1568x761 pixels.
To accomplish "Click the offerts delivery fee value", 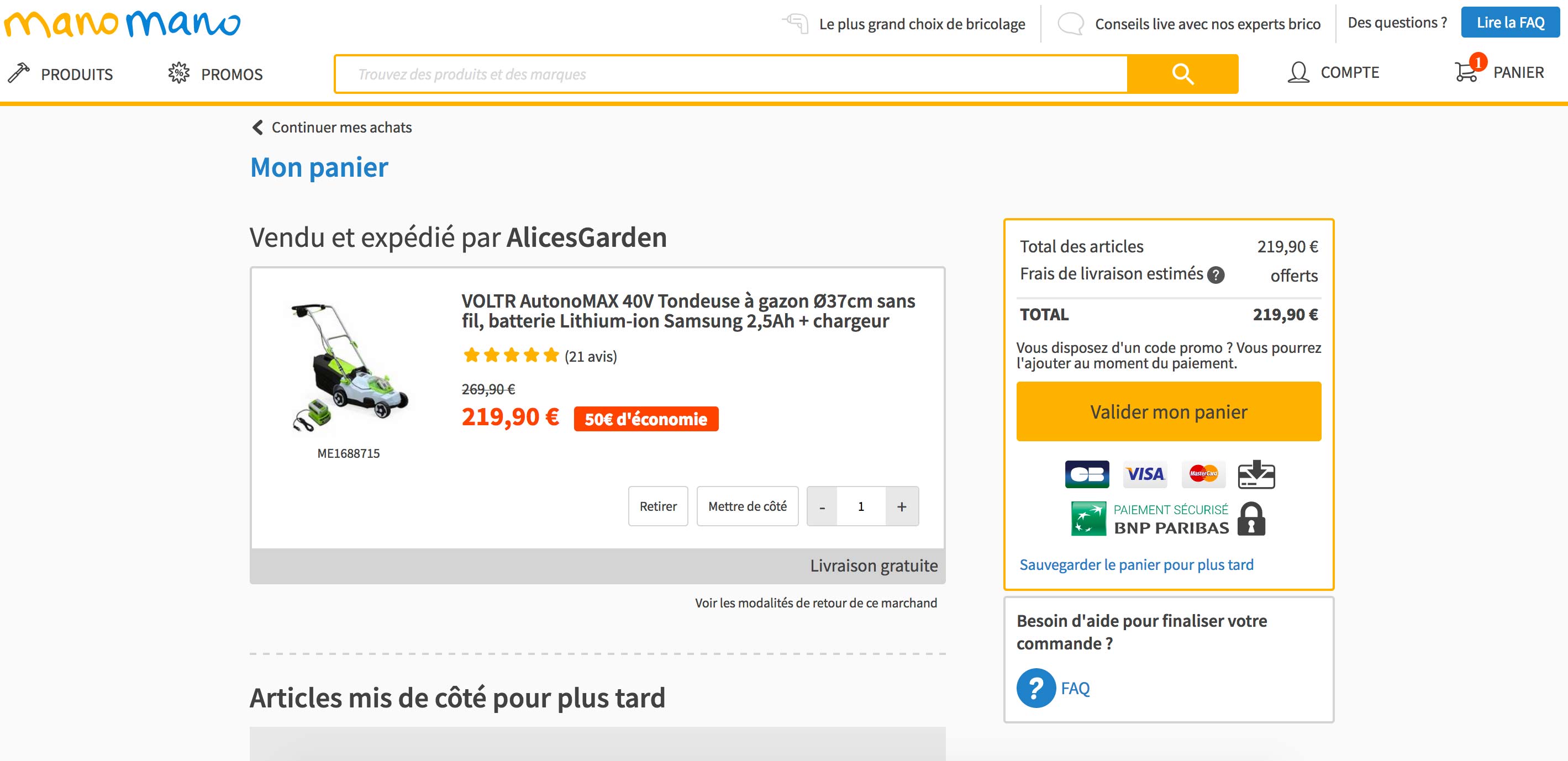I will [1294, 276].
